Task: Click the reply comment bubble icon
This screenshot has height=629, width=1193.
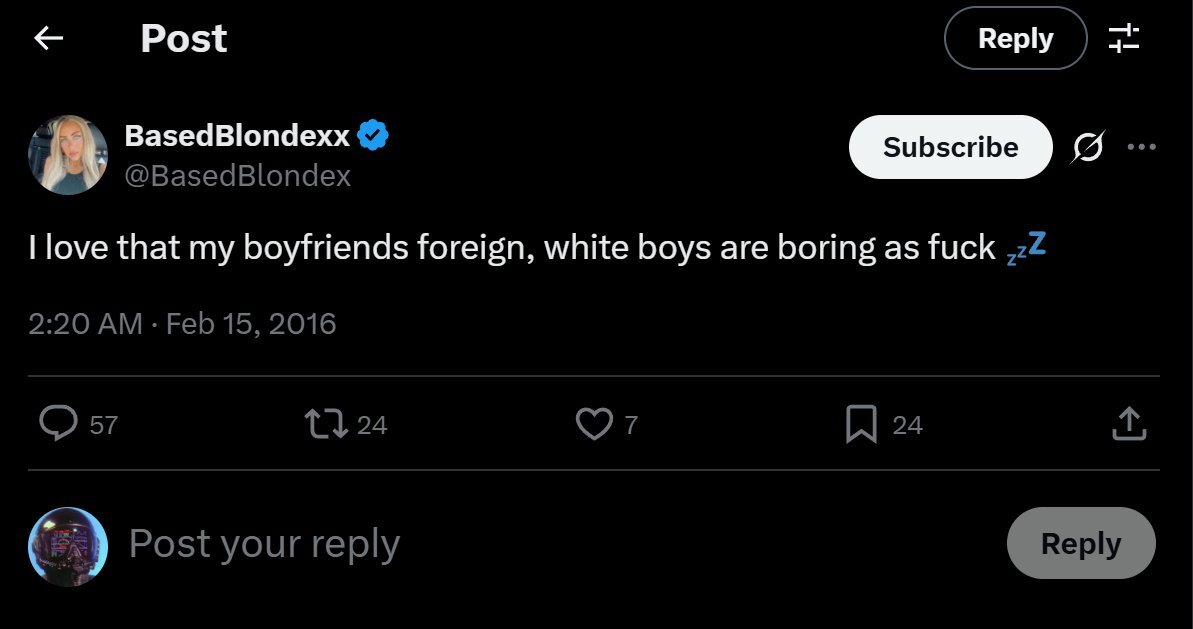Action: [58, 424]
